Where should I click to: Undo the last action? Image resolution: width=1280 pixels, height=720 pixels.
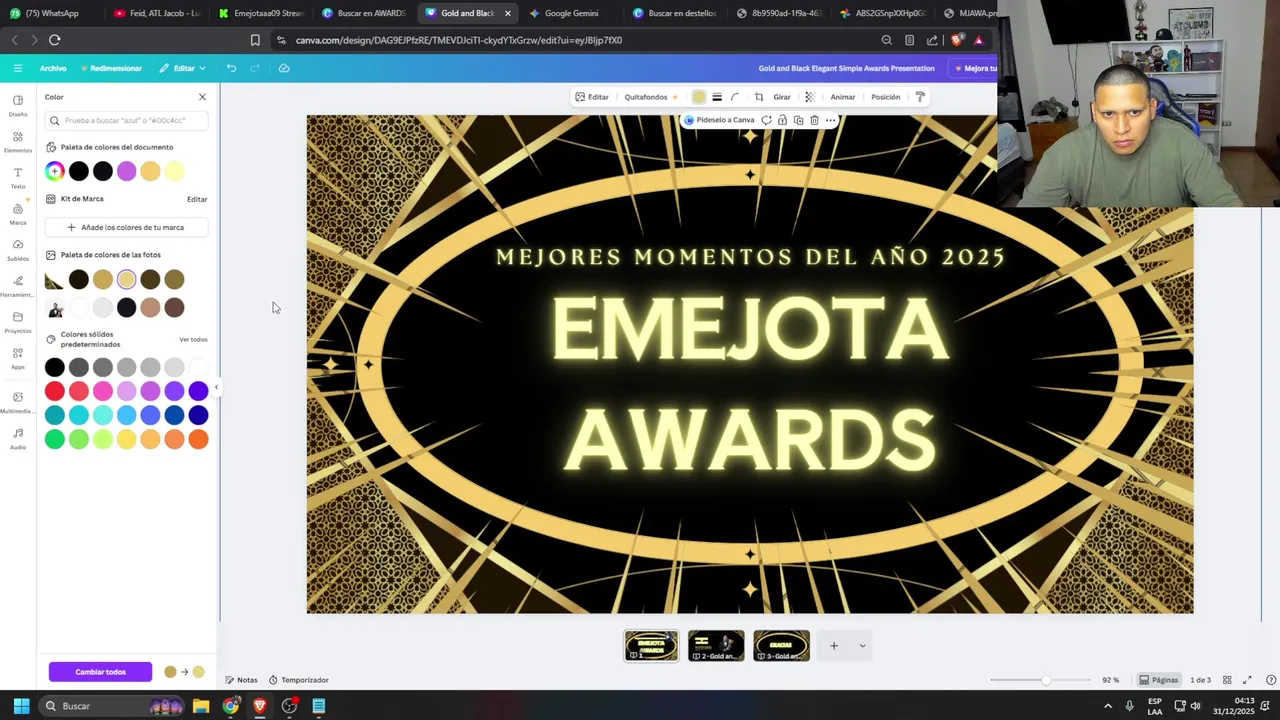pyautogui.click(x=231, y=68)
